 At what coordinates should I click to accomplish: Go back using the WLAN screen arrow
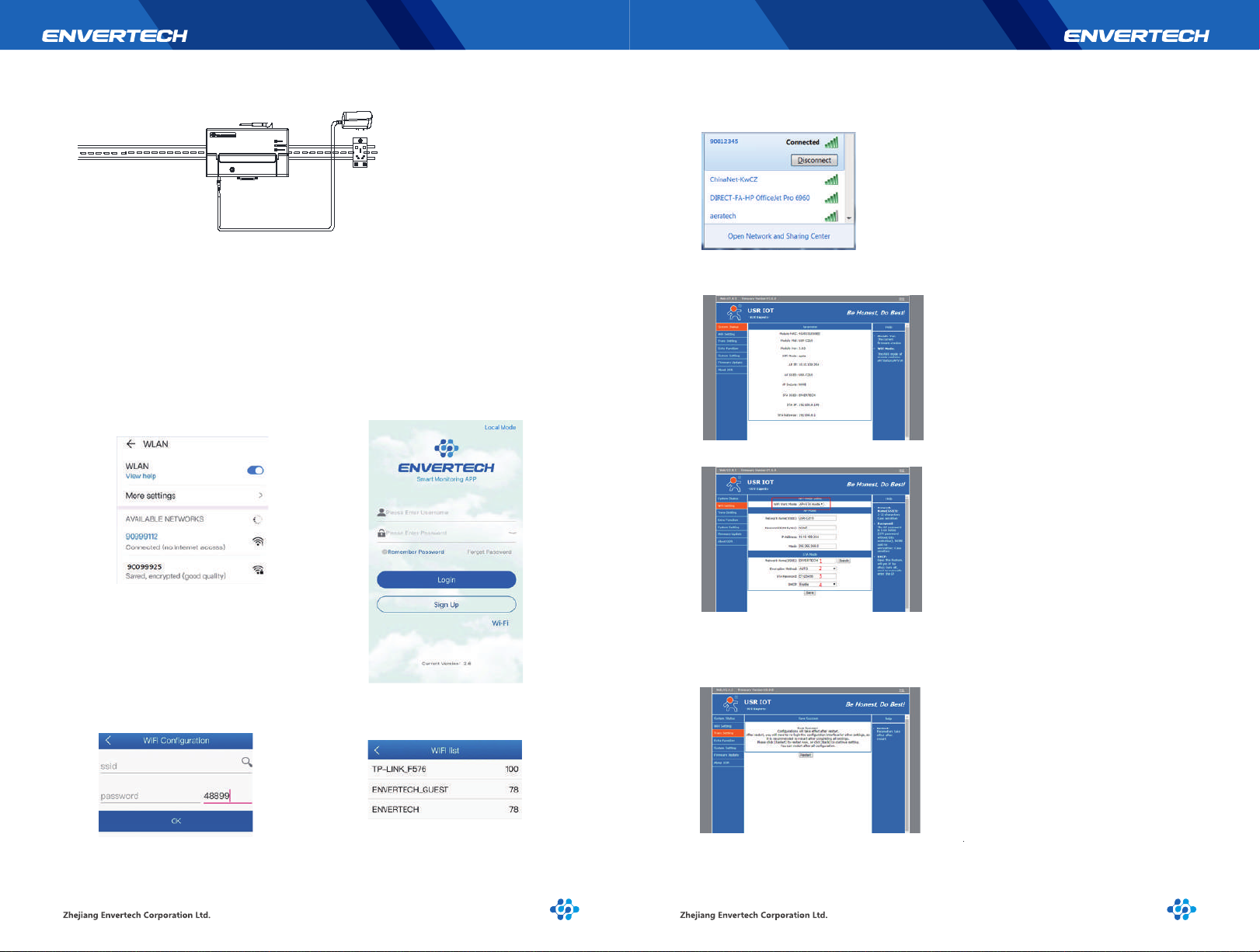(x=131, y=444)
